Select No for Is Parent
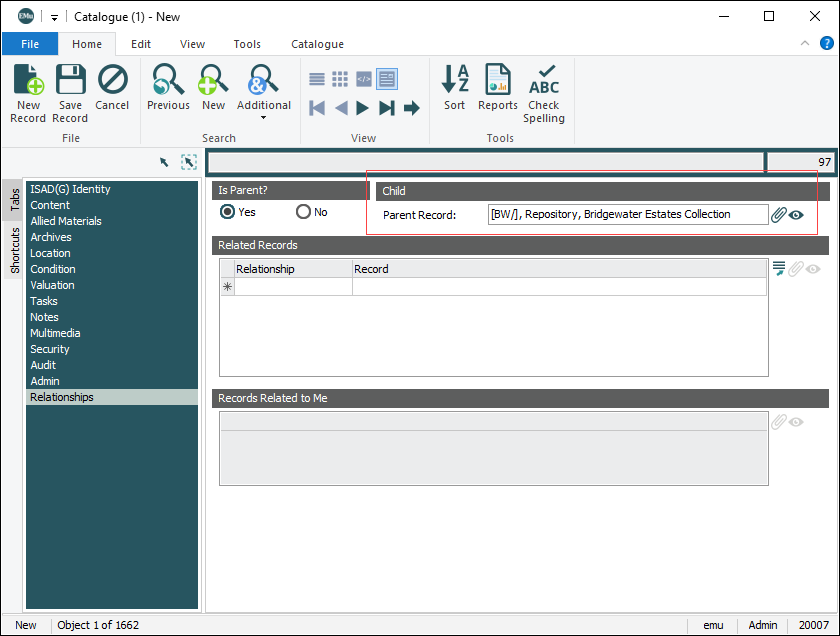This screenshot has width=840, height=636. 303,212
